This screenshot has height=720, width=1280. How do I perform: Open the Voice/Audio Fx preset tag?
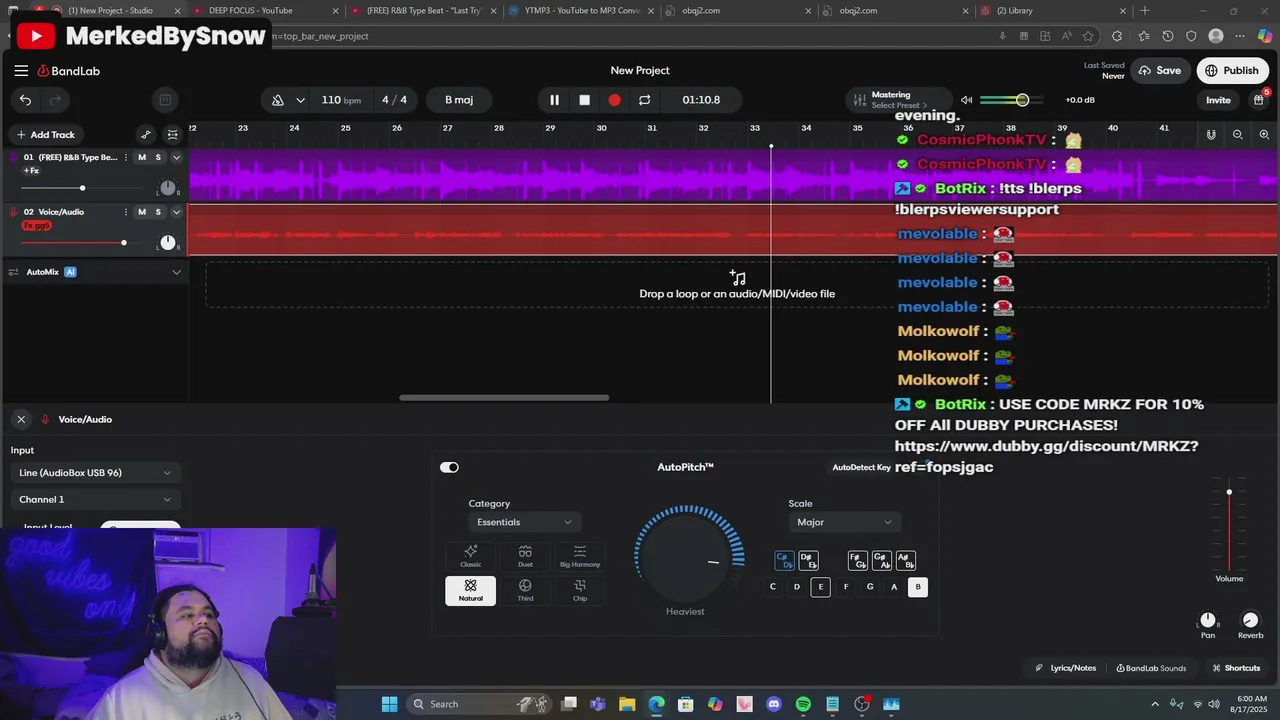point(36,226)
